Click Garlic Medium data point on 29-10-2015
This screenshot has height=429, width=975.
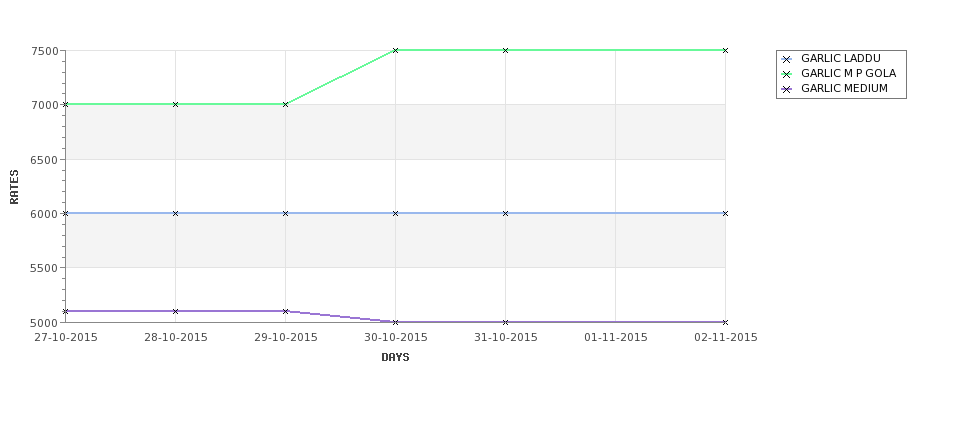pyautogui.click(x=285, y=311)
